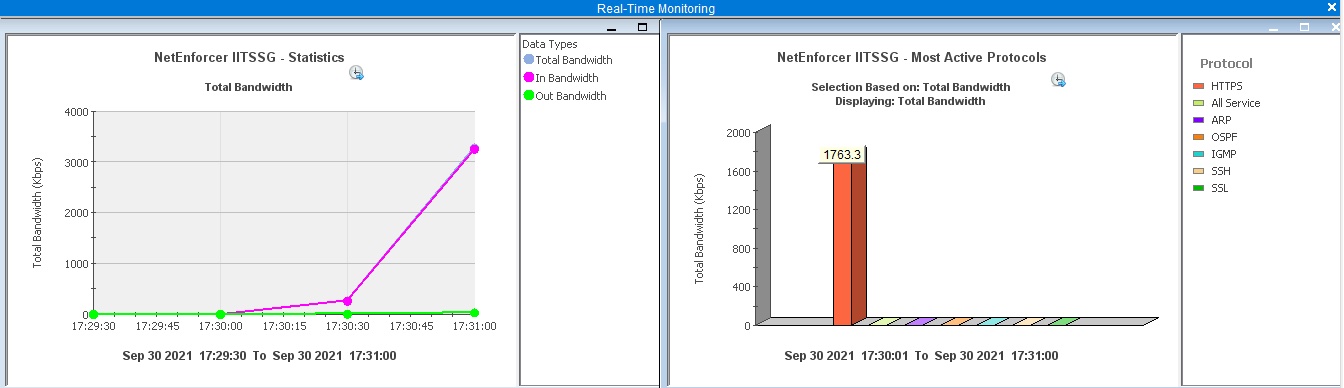Image resolution: width=1344 pixels, height=388 pixels.
Task: Maximize the Most Active Protocols panel
Action: (1304, 27)
